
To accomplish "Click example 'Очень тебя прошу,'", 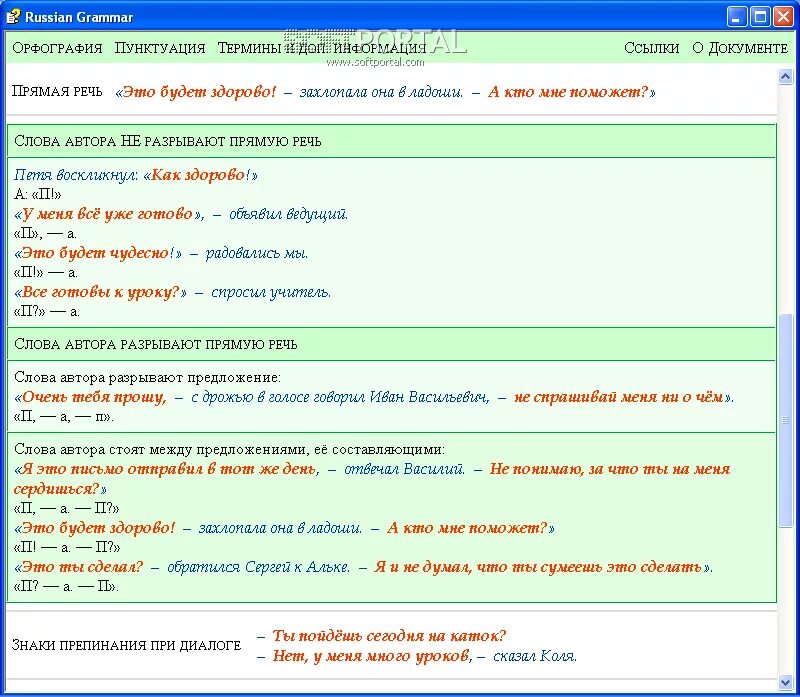I will [94, 397].
